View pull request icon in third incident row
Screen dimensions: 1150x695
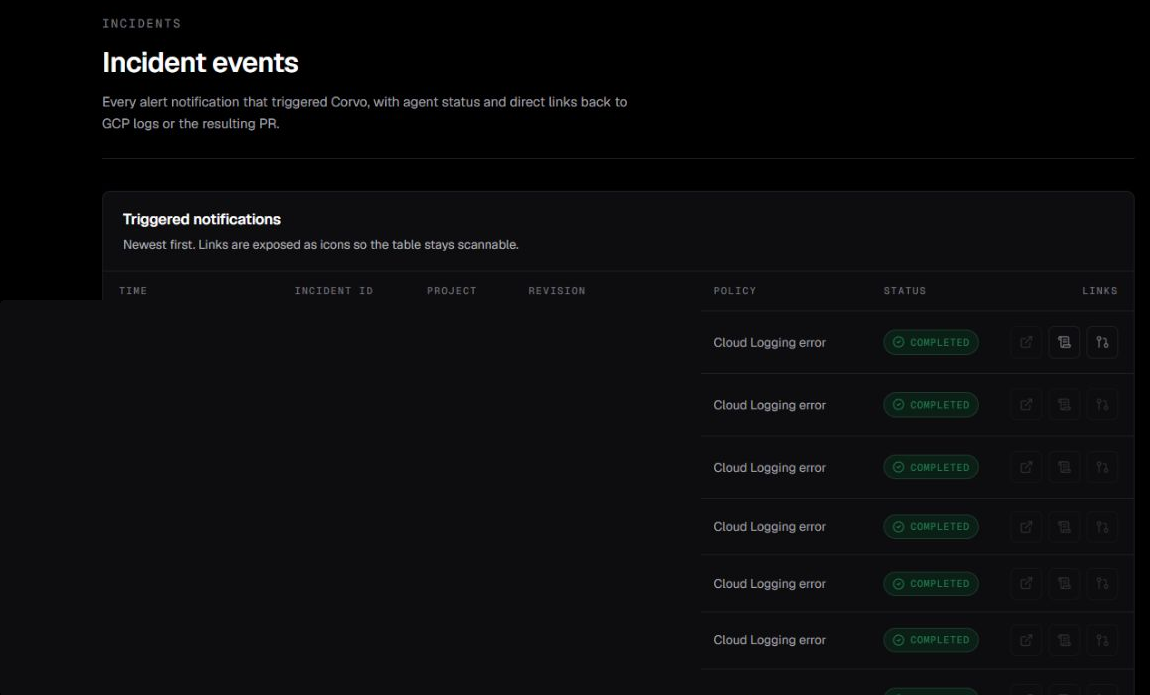point(1102,467)
